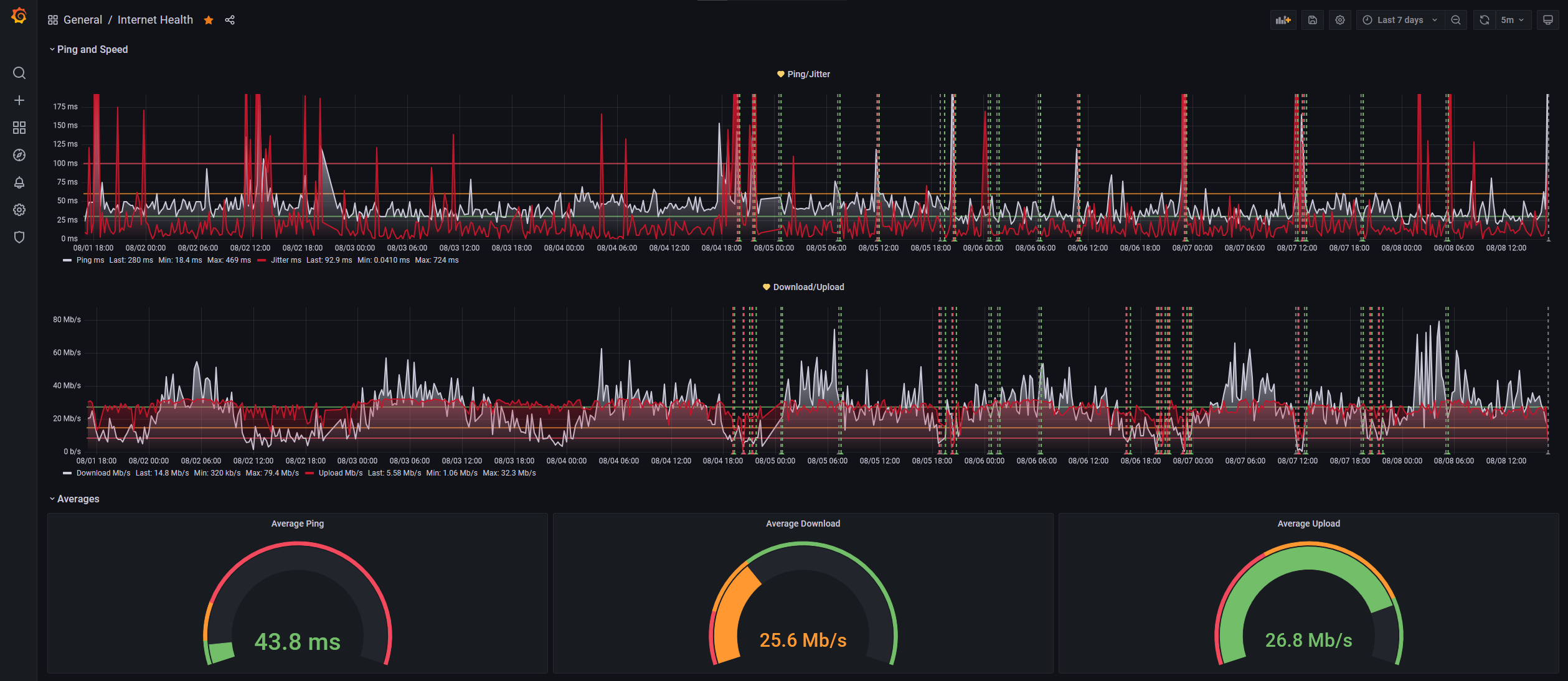Open the Alerting bell icon
Screen dimensions: 1568x681
[19, 182]
